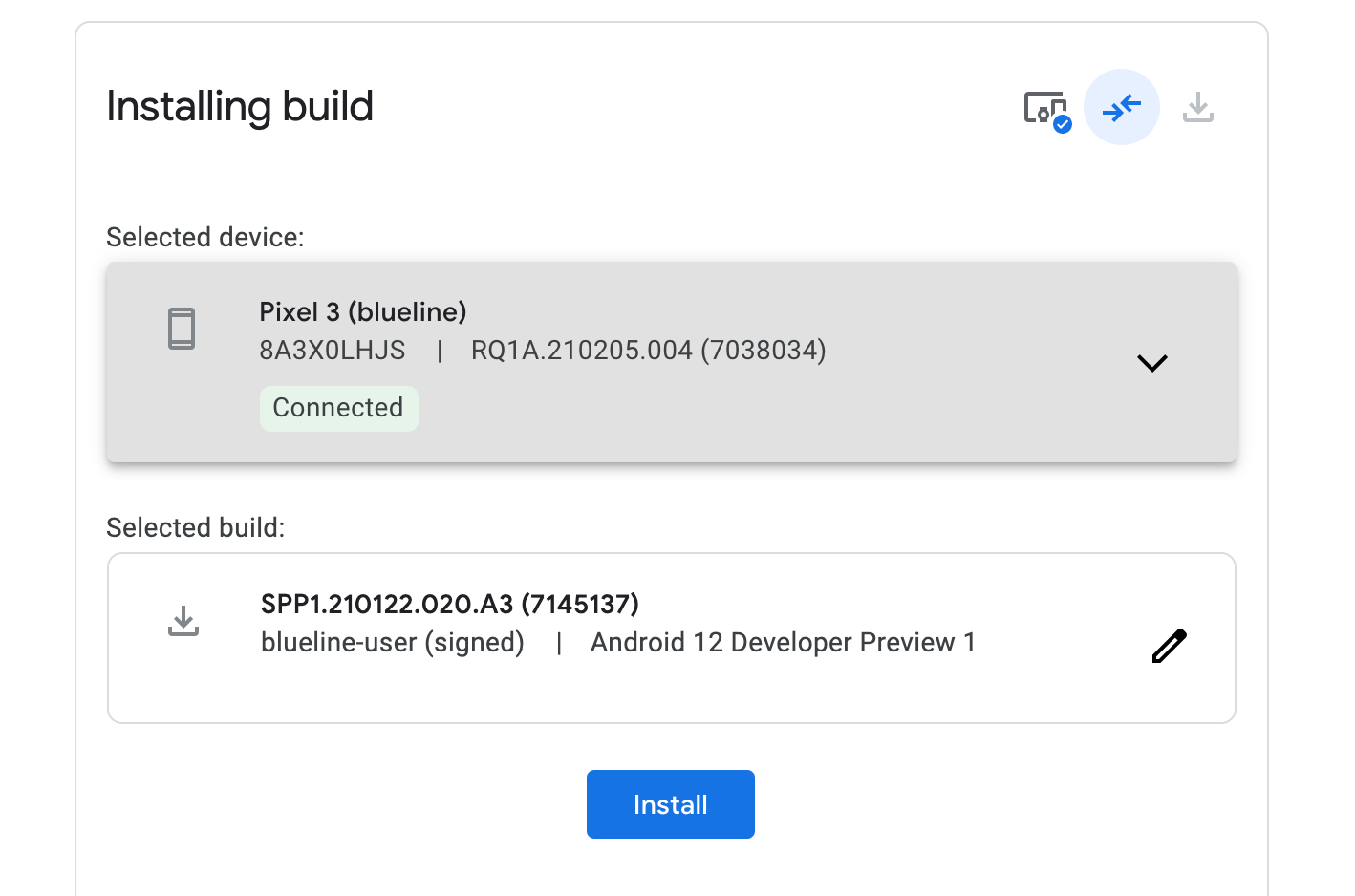Click the "Selected device:" label

click(205, 237)
